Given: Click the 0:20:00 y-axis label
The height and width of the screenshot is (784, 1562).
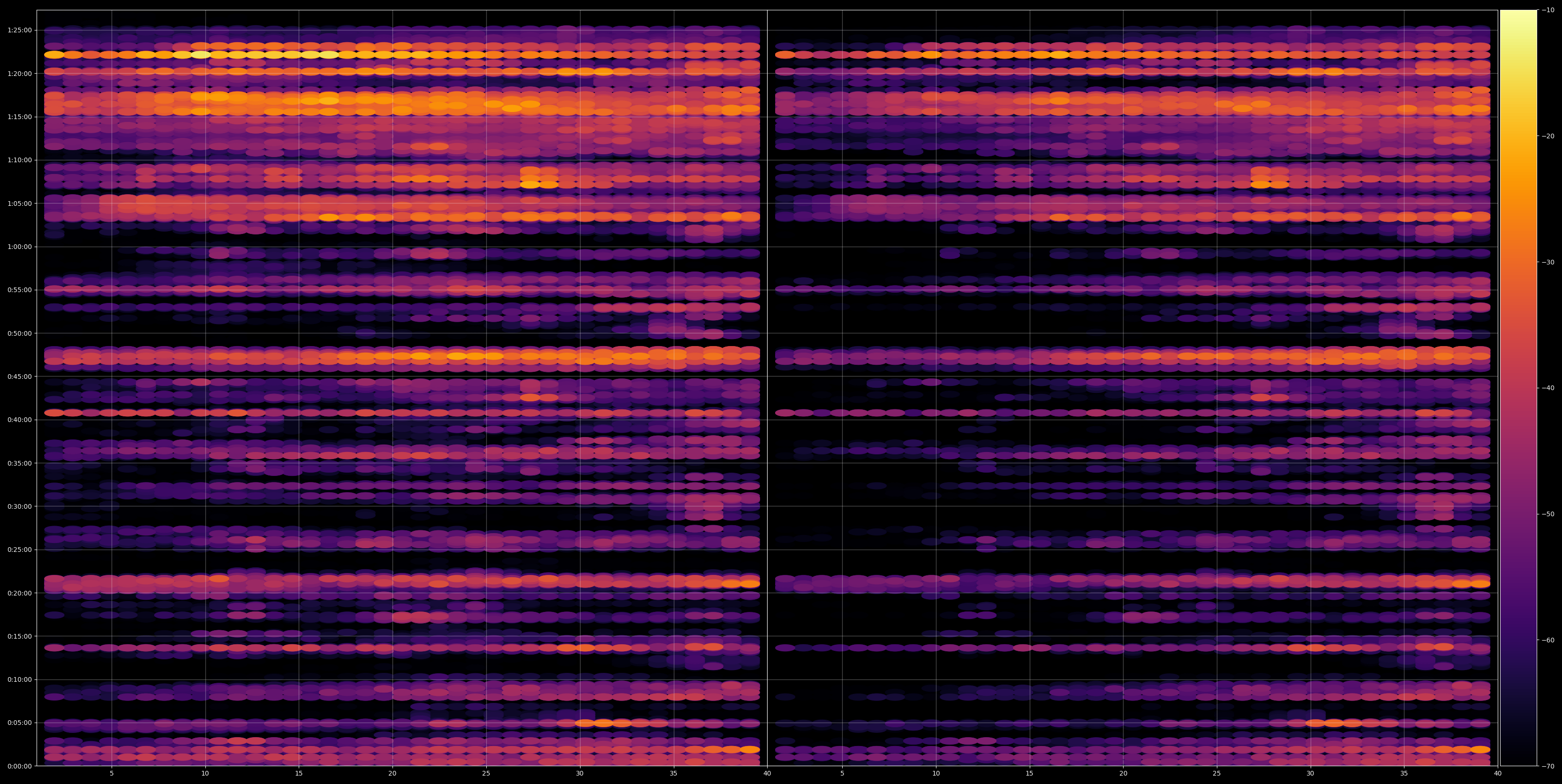Looking at the screenshot, I should (19, 593).
